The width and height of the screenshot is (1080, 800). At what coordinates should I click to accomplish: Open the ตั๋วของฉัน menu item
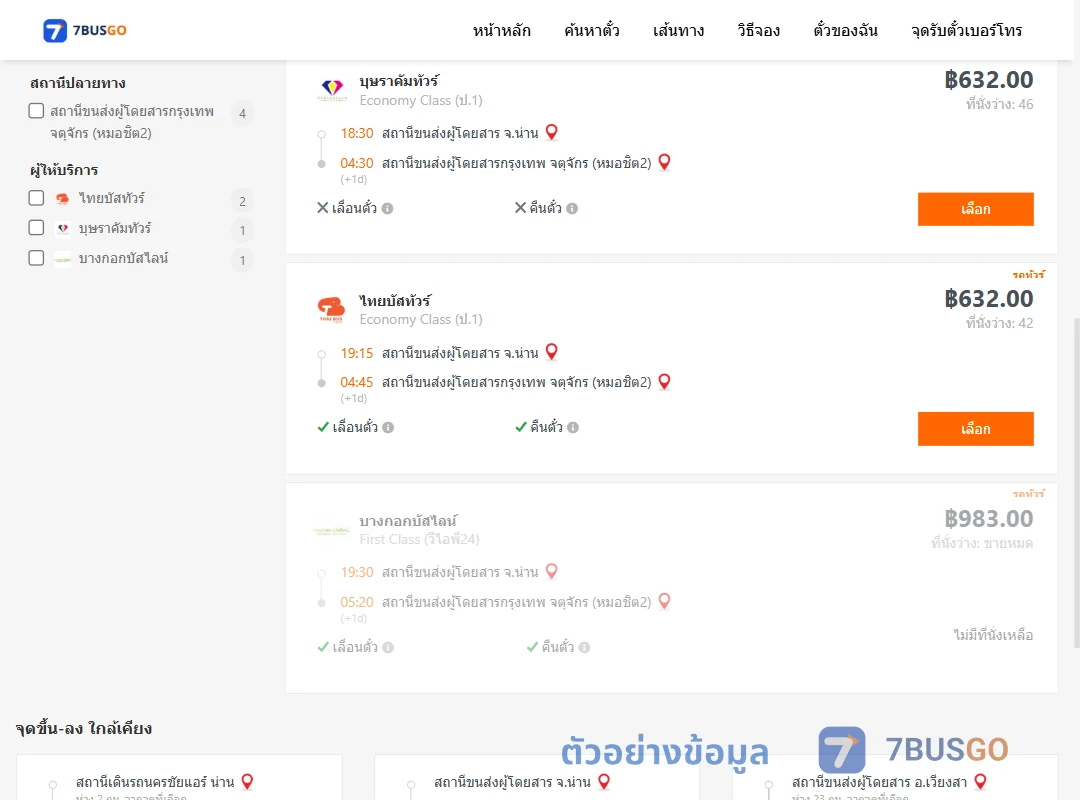pos(845,30)
